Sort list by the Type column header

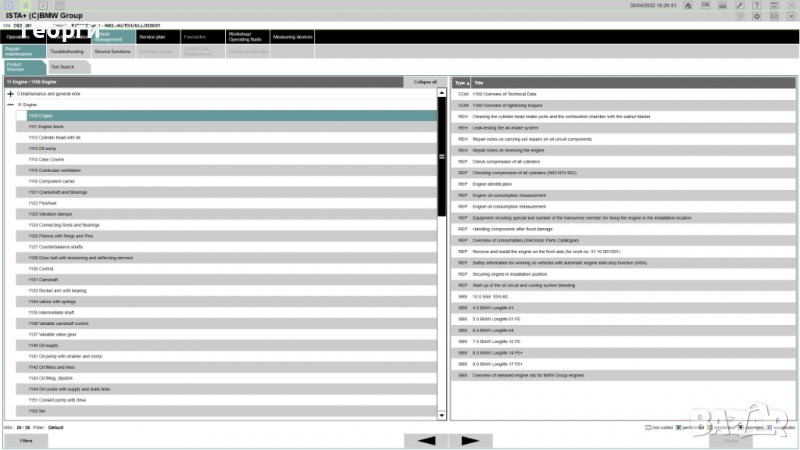pyautogui.click(x=462, y=83)
